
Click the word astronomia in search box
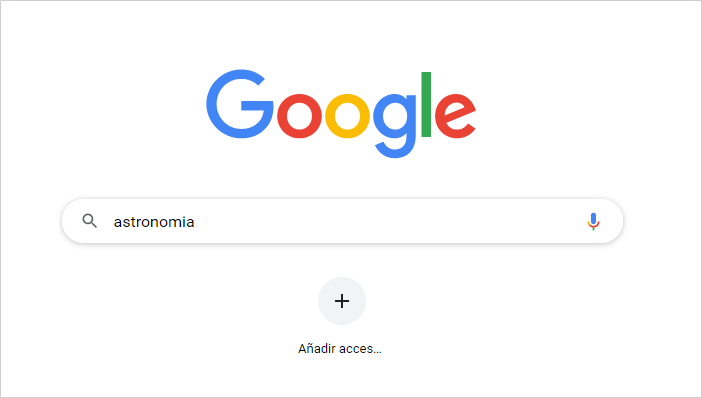point(154,222)
